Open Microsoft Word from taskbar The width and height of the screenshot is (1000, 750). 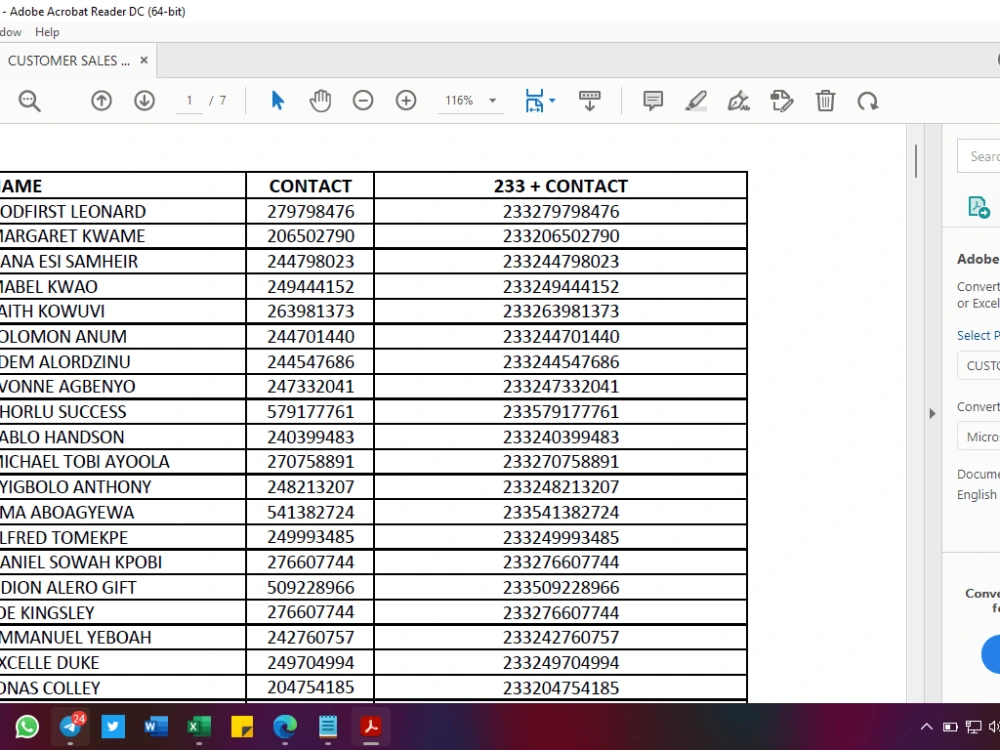pos(156,726)
